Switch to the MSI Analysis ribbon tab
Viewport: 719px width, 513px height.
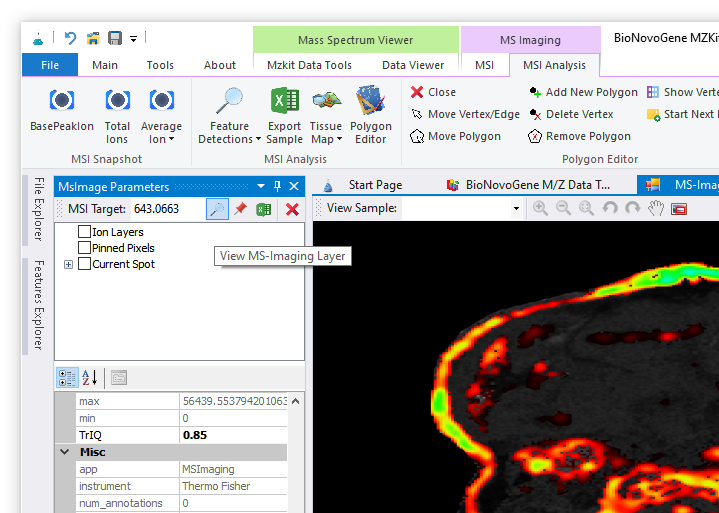554,65
